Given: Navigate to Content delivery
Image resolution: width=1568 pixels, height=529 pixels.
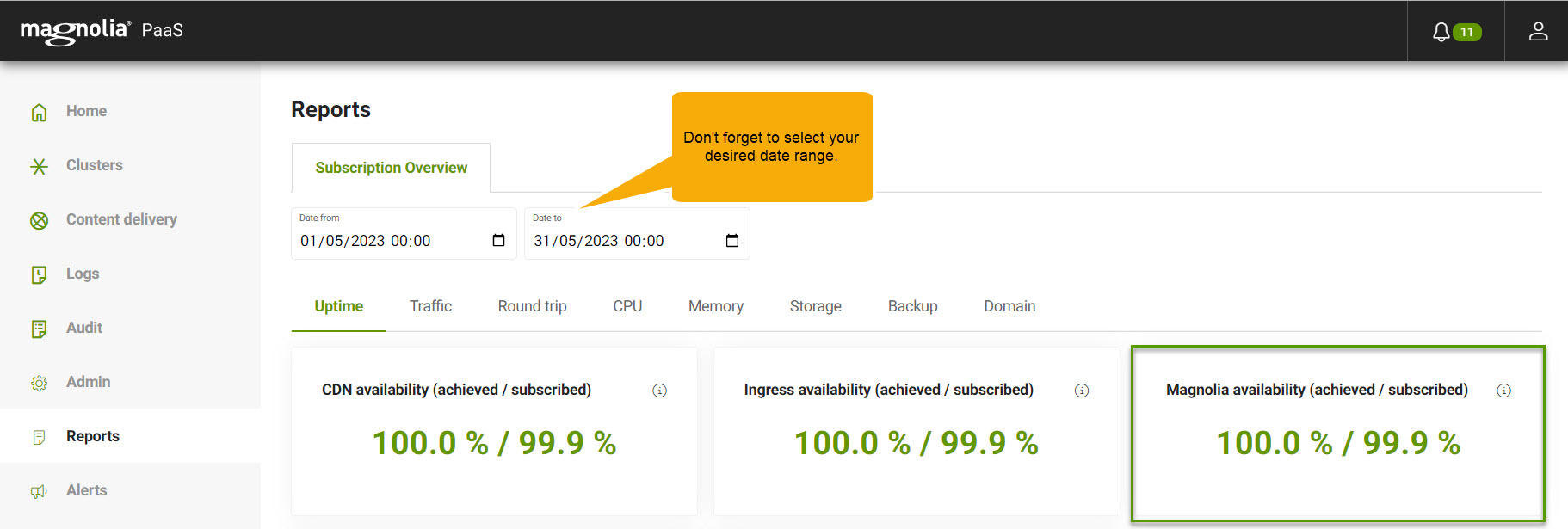Looking at the screenshot, I should tap(121, 219).
